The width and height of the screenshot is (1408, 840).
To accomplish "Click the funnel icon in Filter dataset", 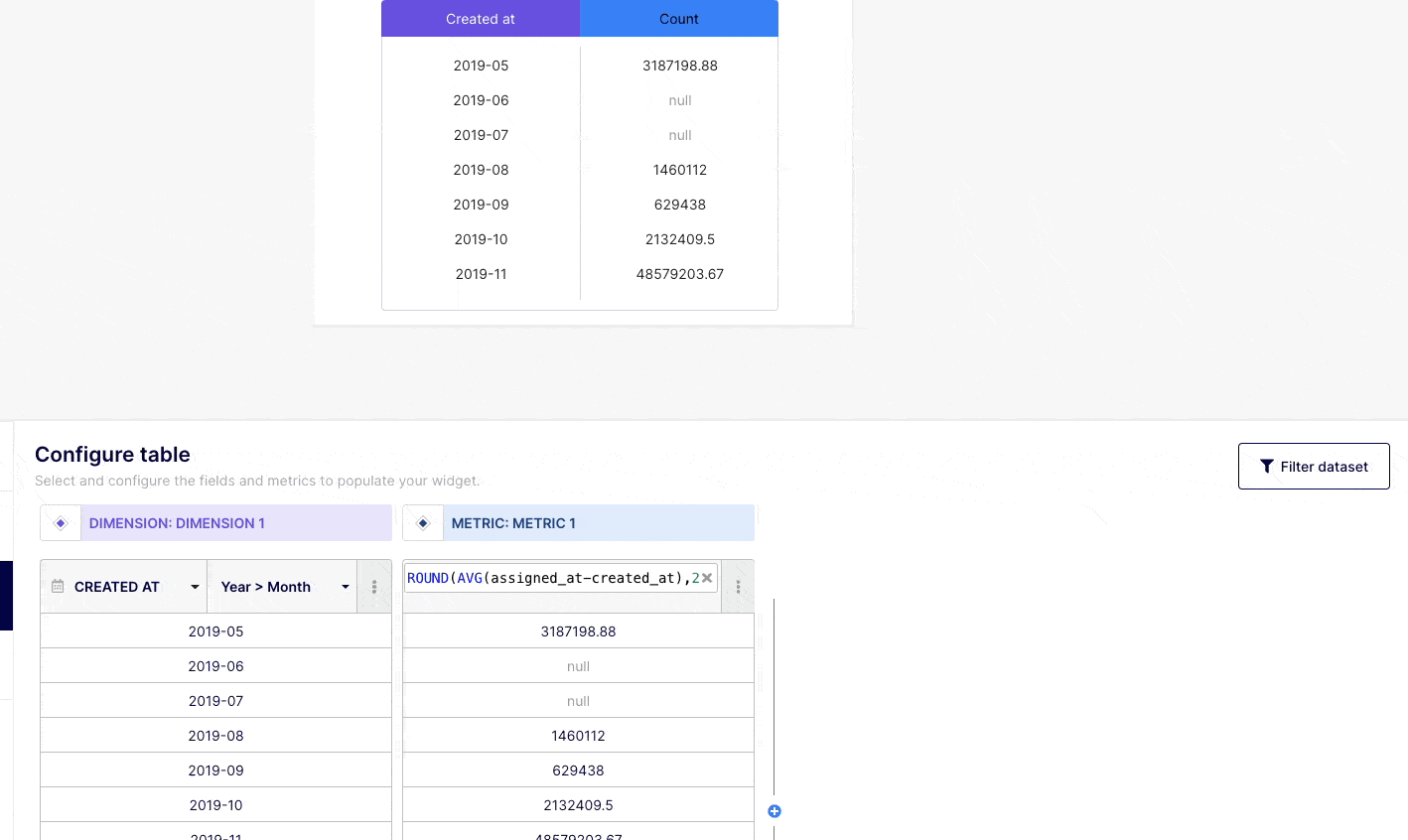I will (1267, 467).
